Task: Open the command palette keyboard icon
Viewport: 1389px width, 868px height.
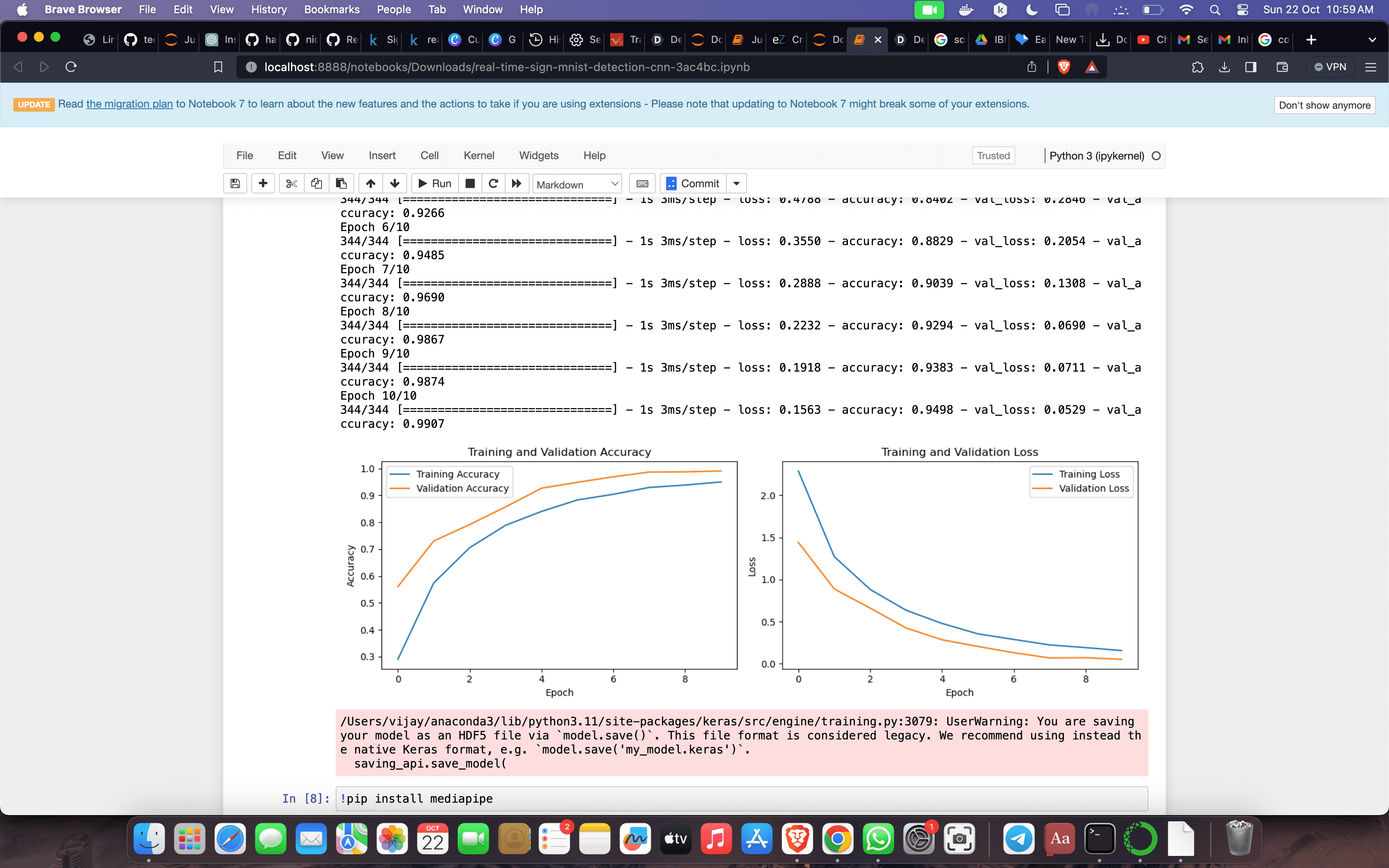Action: [x=642, y=184]
